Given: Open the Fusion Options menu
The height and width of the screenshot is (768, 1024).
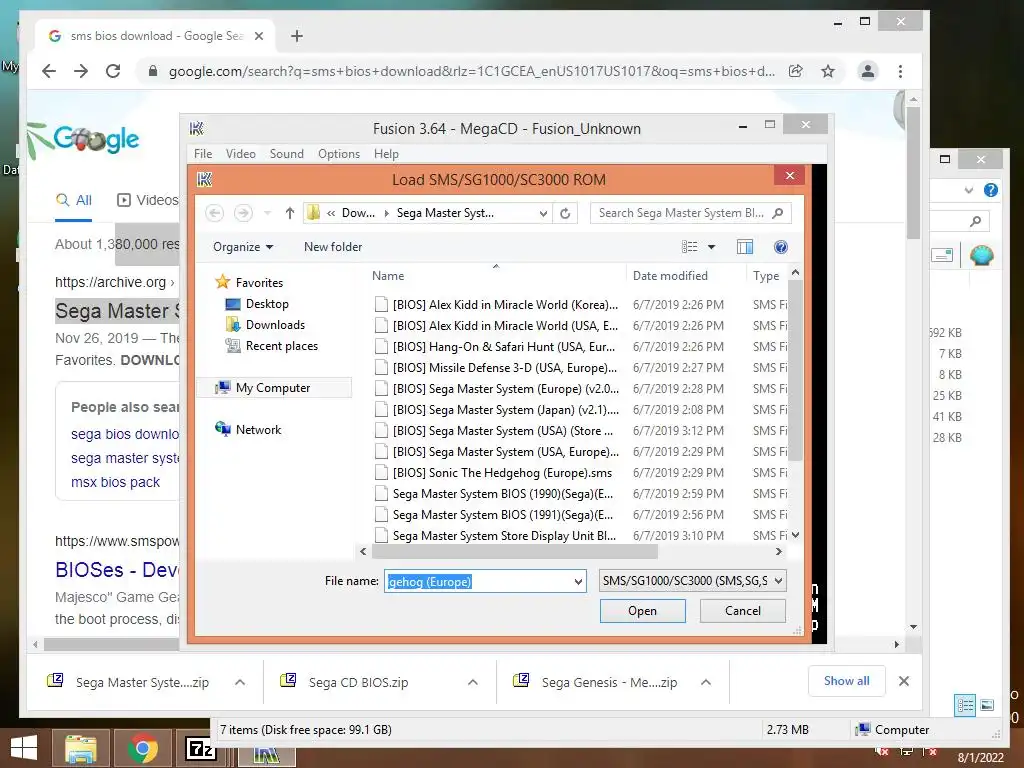Looking at the screenshot, I should (x=339, y=153).
